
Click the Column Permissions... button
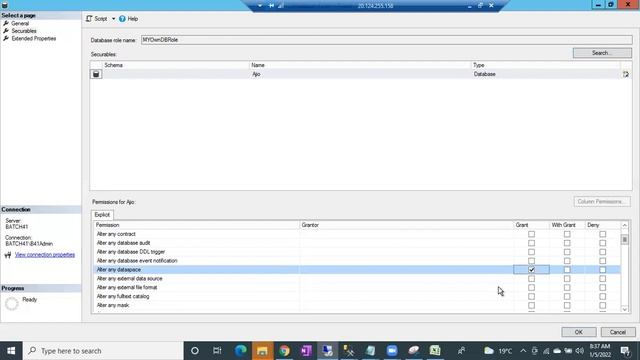(602, 202)
